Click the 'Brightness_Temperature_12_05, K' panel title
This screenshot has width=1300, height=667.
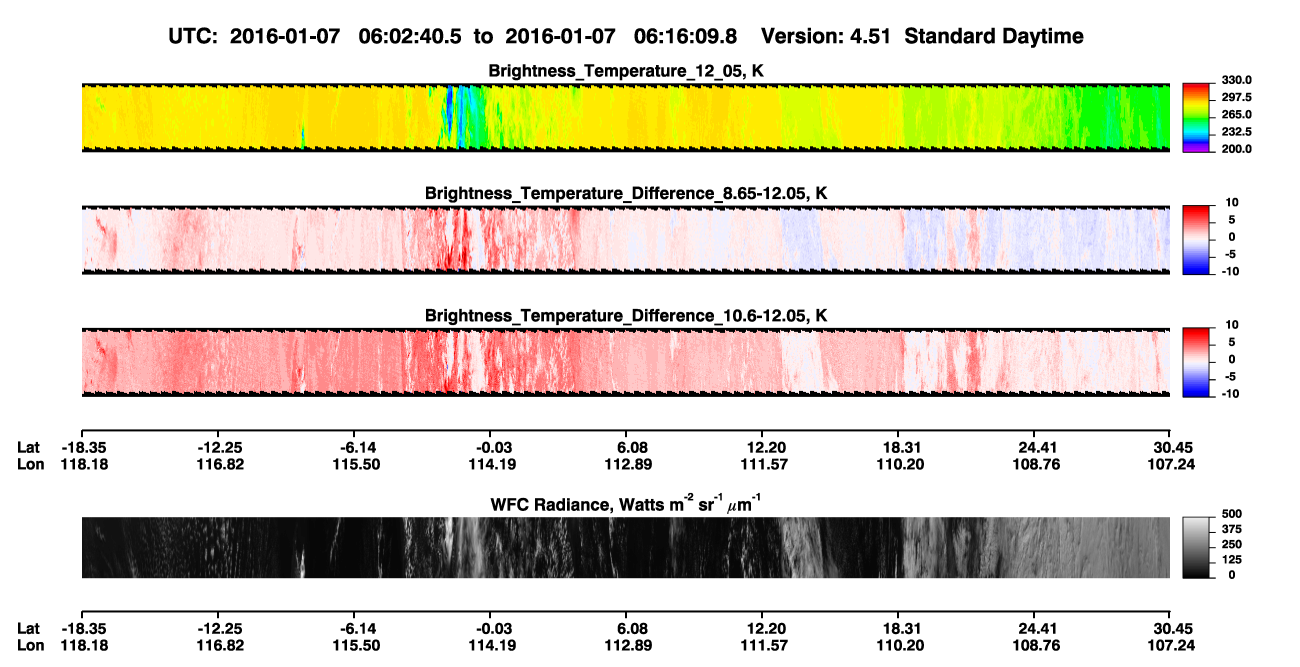tap(626, 71)
